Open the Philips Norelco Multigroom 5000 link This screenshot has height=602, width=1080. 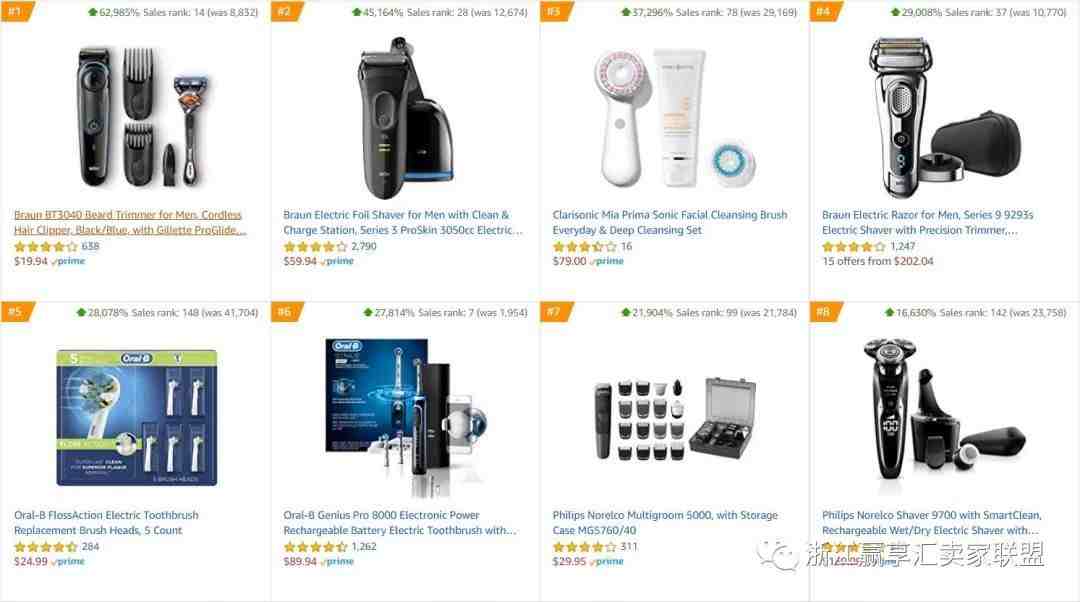665,523
